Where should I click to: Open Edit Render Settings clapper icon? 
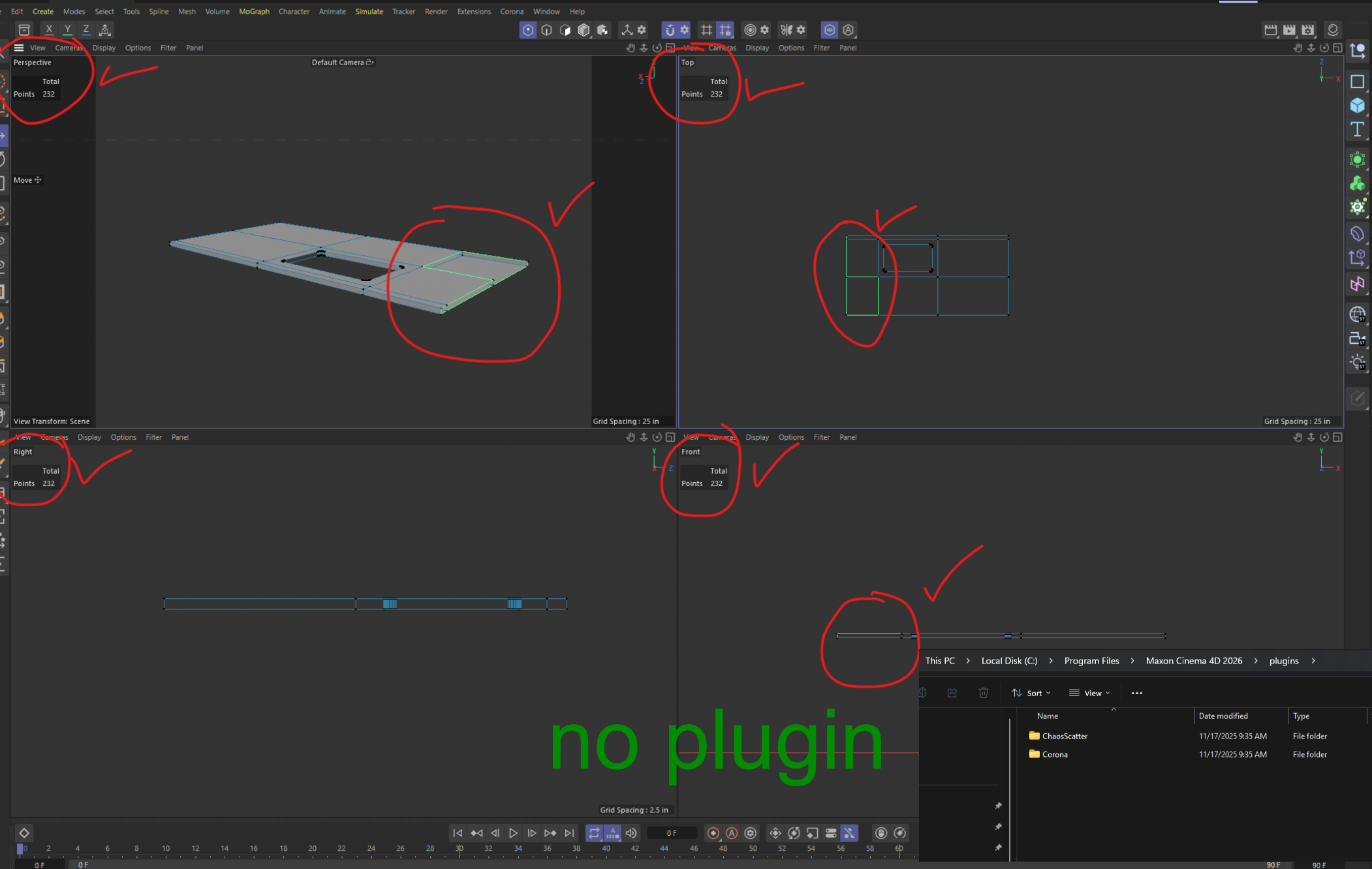[1308, 30]
